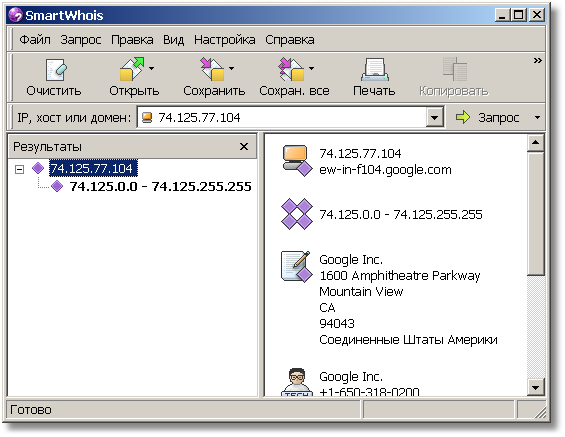
Task: Click the +1-650-318-0200 phone text
Action: 369,391
